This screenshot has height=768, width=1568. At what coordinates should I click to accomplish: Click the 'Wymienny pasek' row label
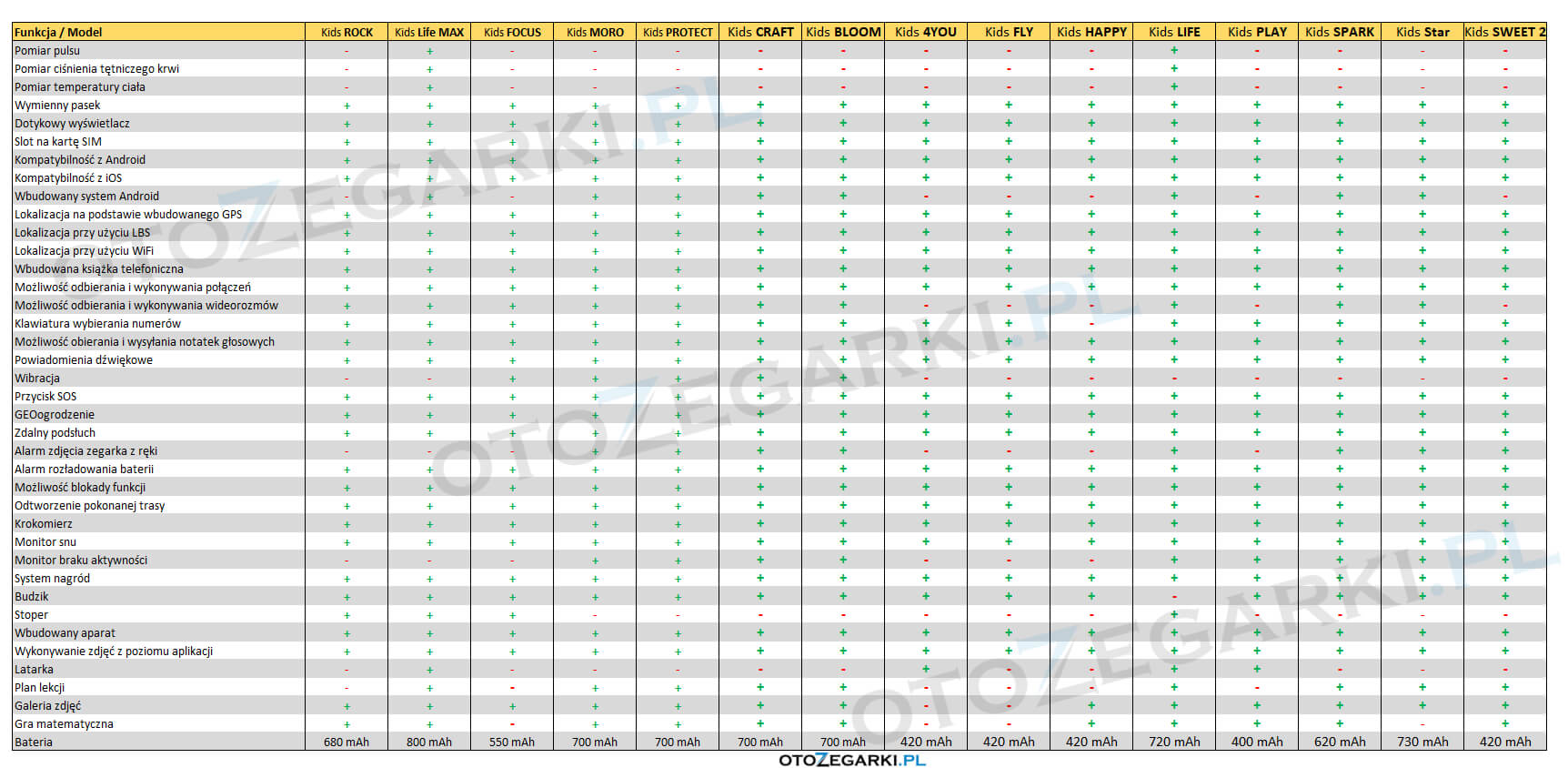57,106
